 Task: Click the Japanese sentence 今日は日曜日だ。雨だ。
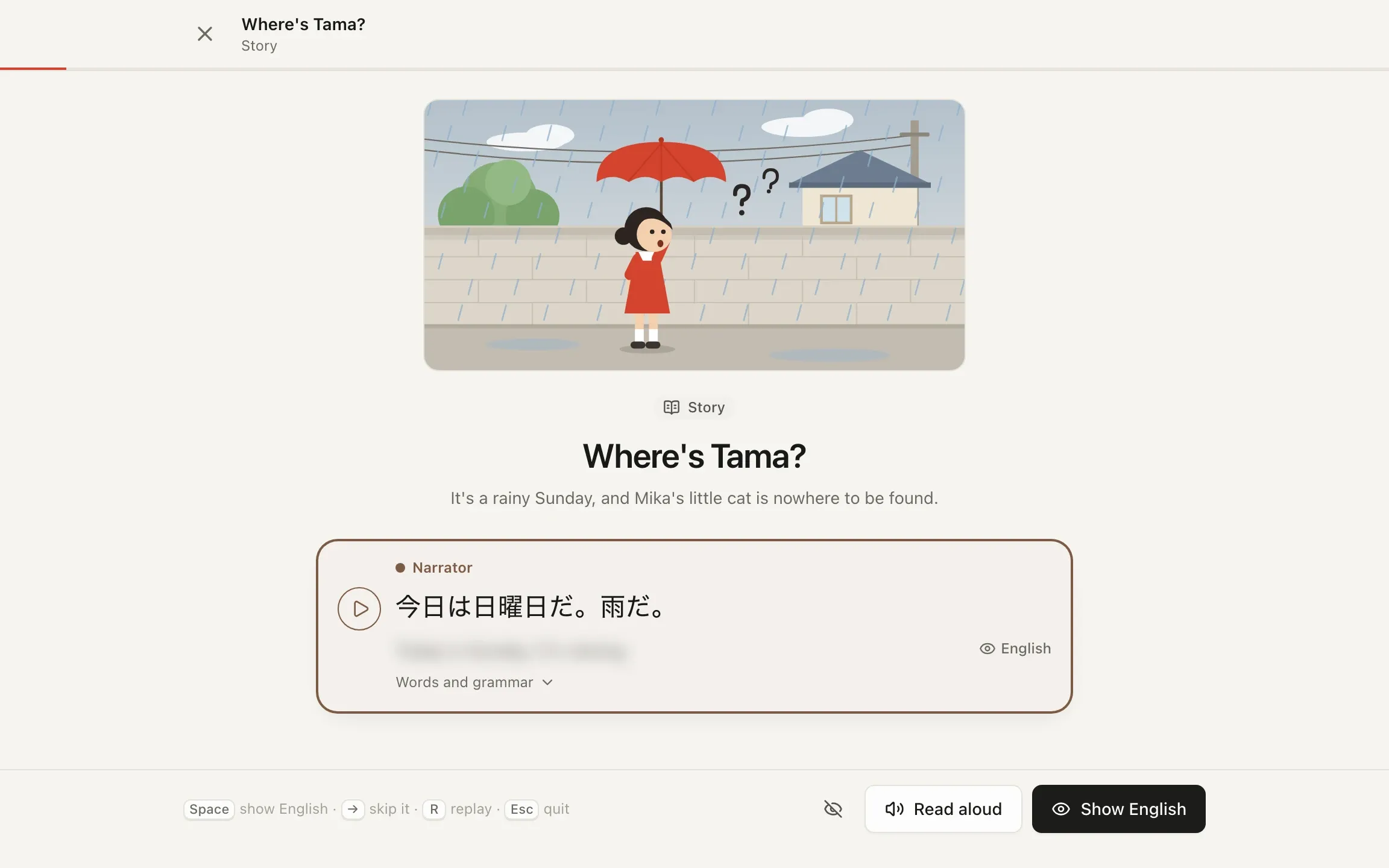click(531, 606)
